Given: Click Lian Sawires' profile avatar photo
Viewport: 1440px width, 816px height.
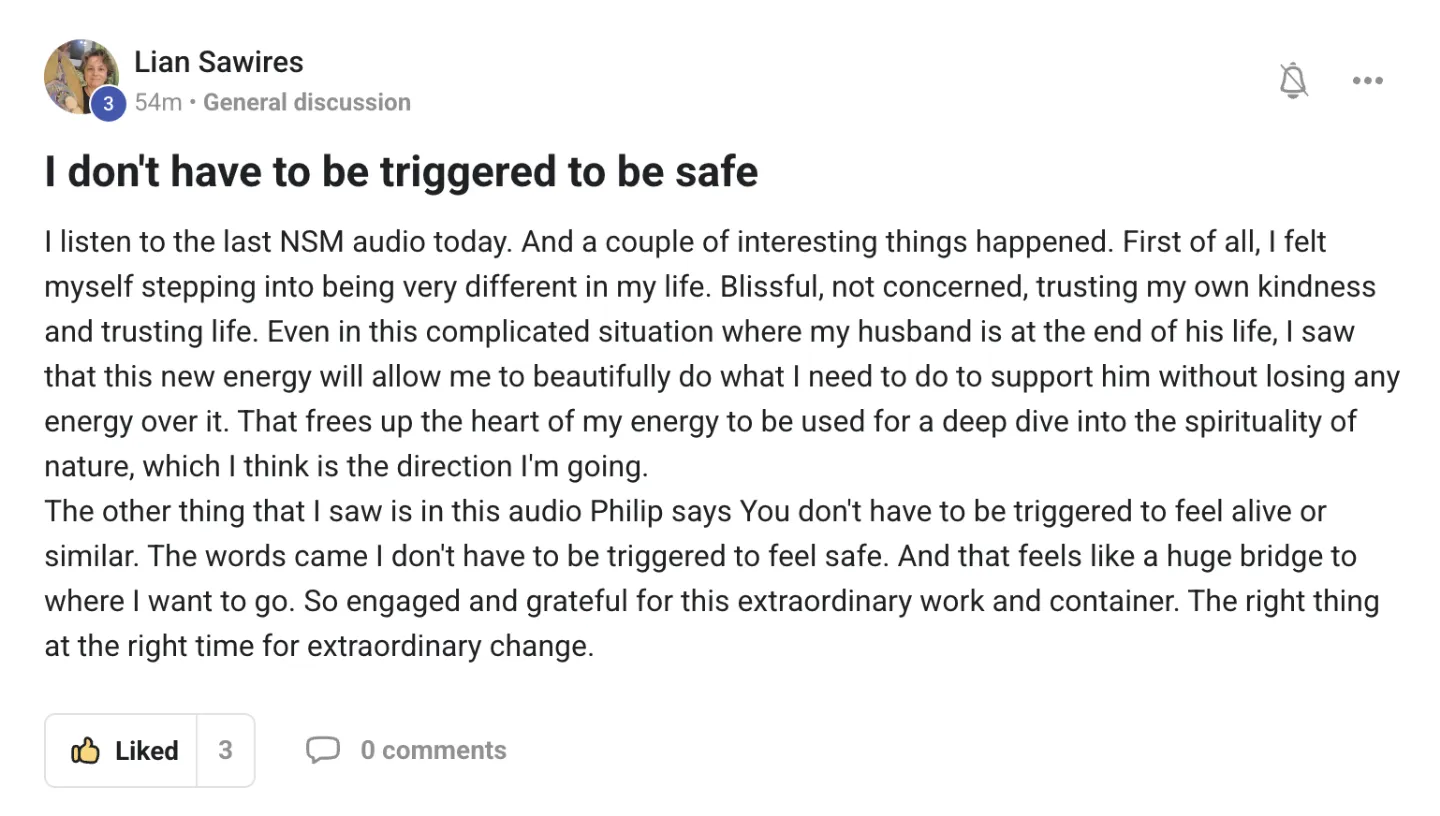Looking at the screenshot, I should coord(80,76).
